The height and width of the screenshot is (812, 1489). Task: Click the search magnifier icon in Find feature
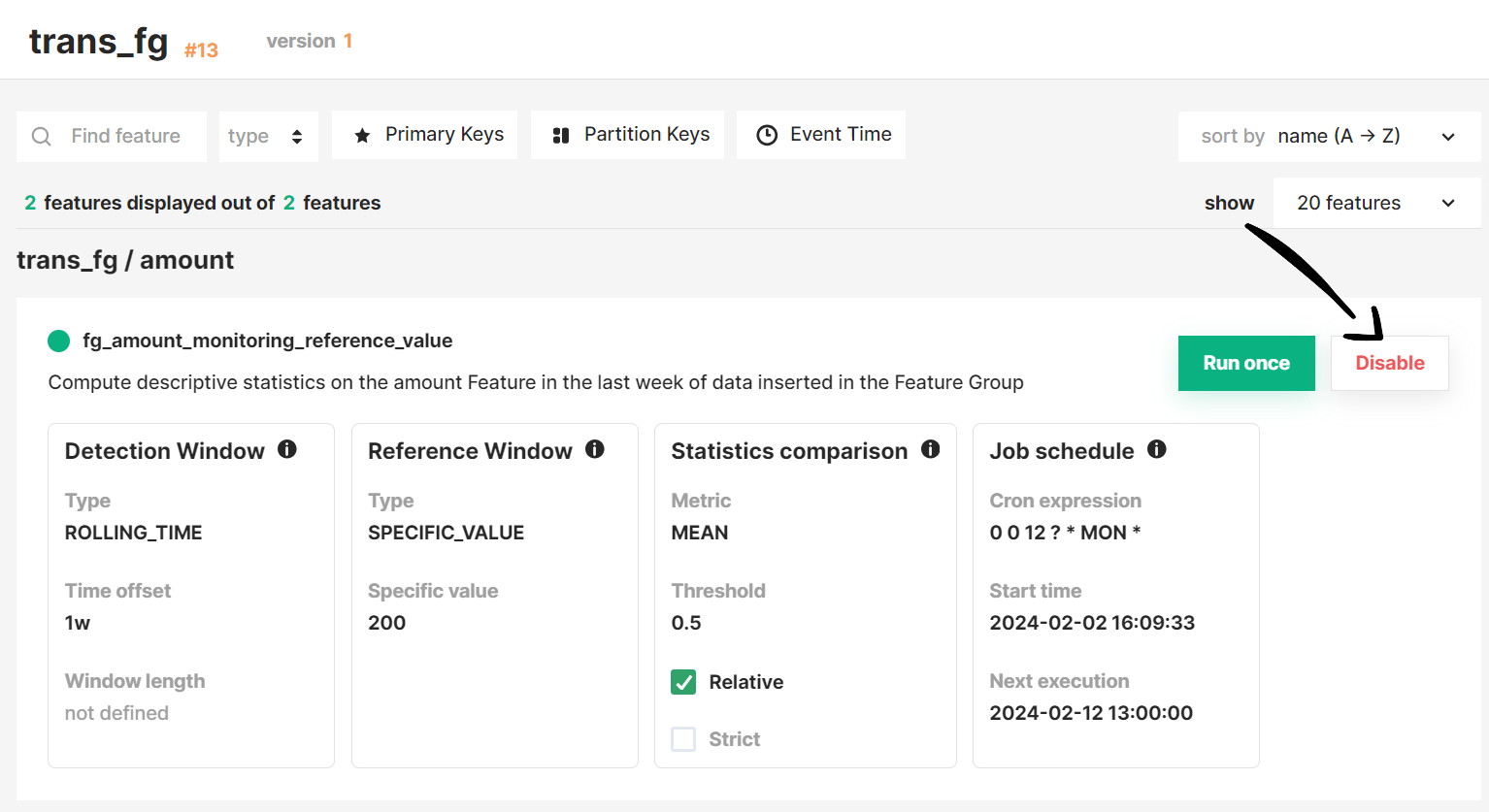[40, 136]
